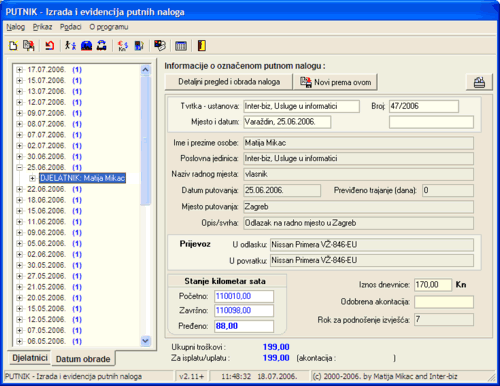Click the tree scrollbar up arrow

point(145,70)
